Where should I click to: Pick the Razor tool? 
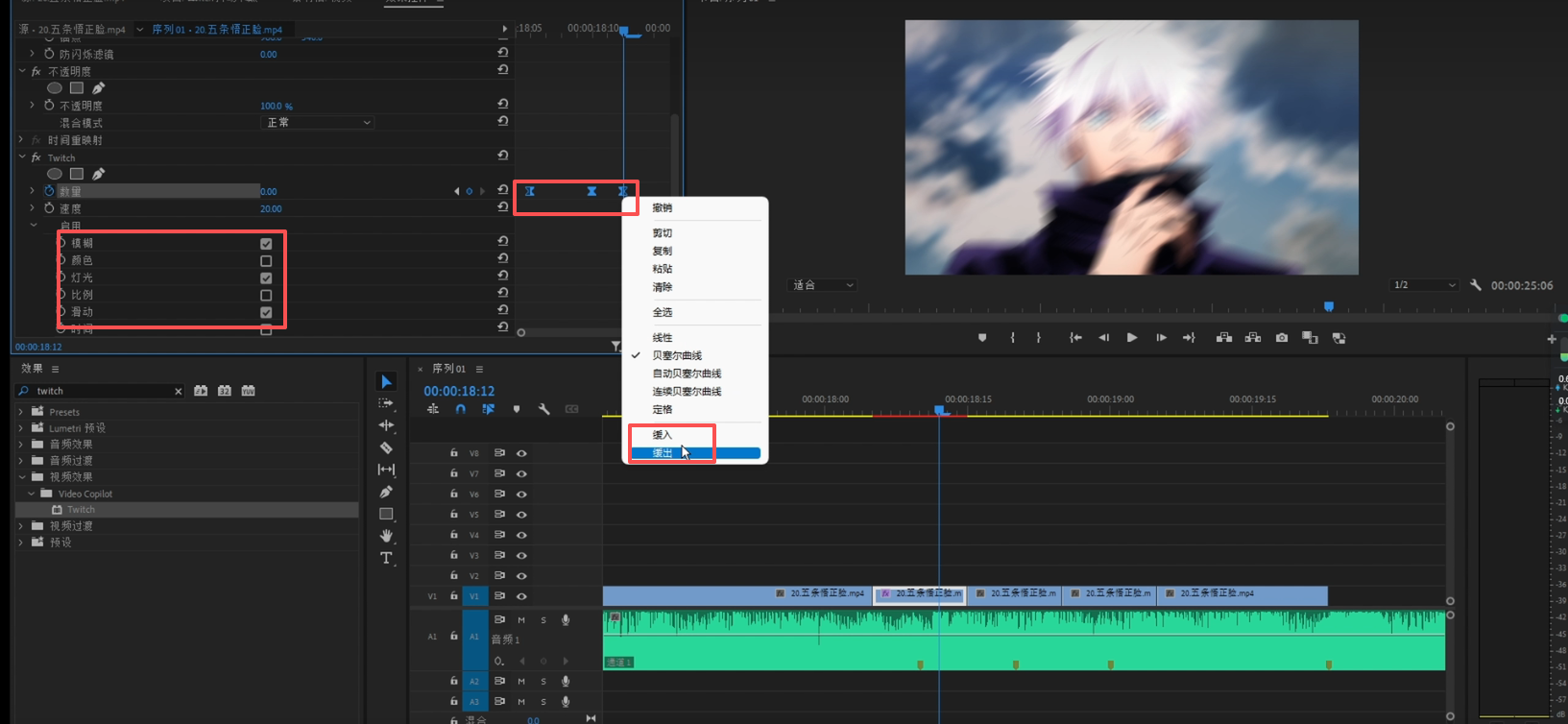[x=386, y=447]
